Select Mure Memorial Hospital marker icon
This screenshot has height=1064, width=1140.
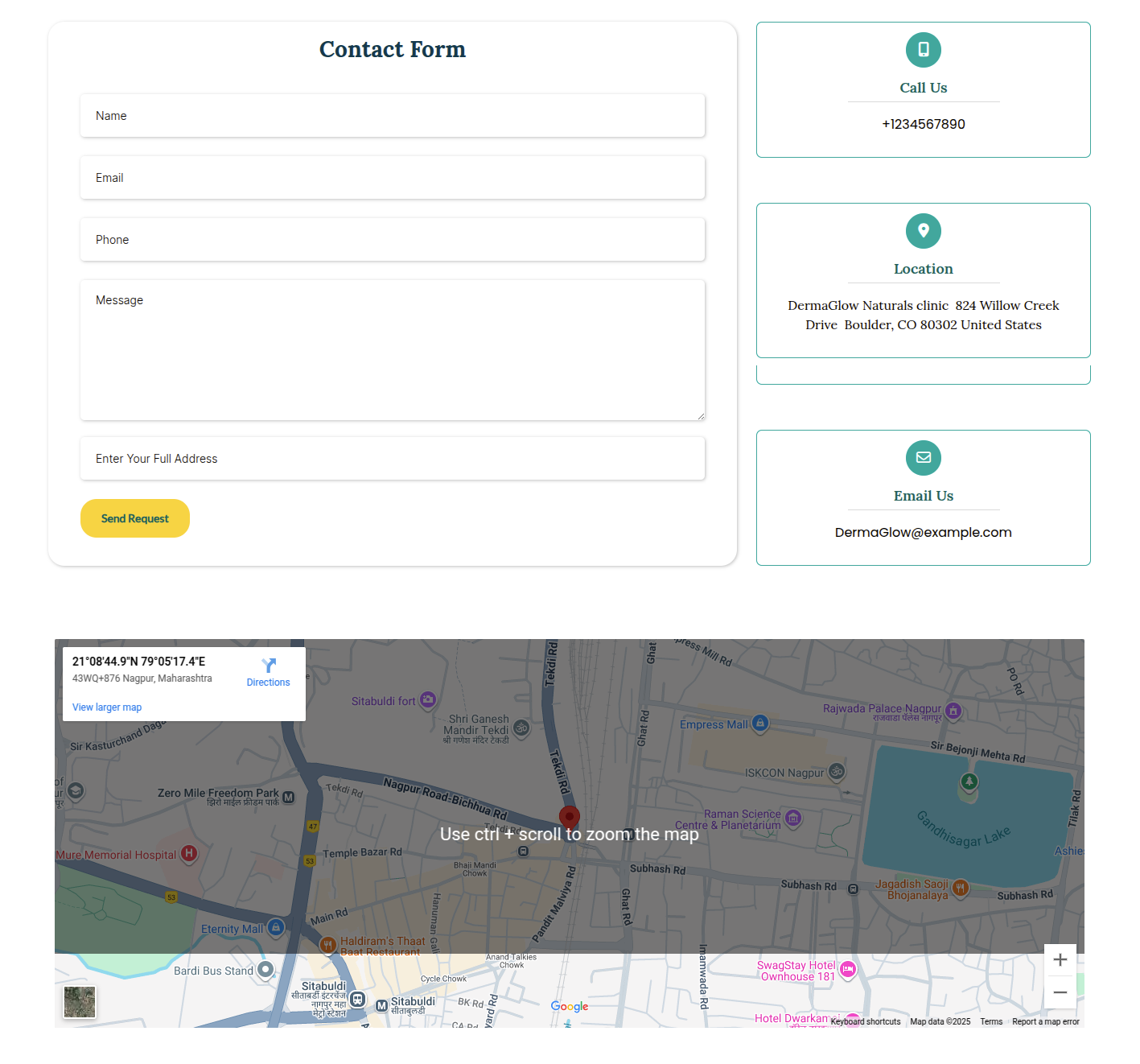click(x=189, y=852)
